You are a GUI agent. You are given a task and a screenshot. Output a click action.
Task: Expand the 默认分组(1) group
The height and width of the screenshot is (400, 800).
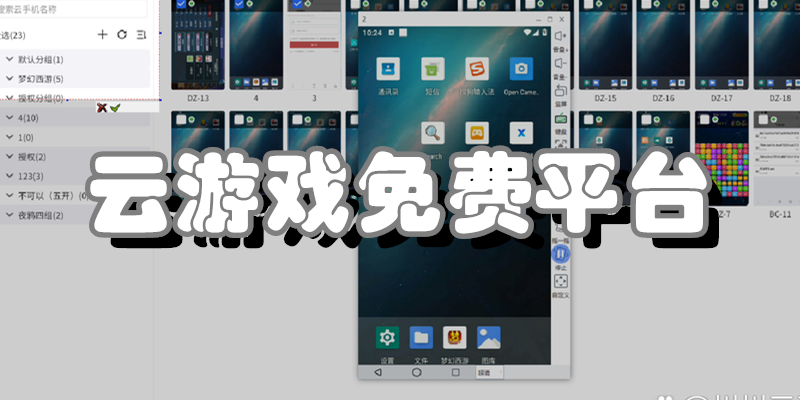(9, 60)
